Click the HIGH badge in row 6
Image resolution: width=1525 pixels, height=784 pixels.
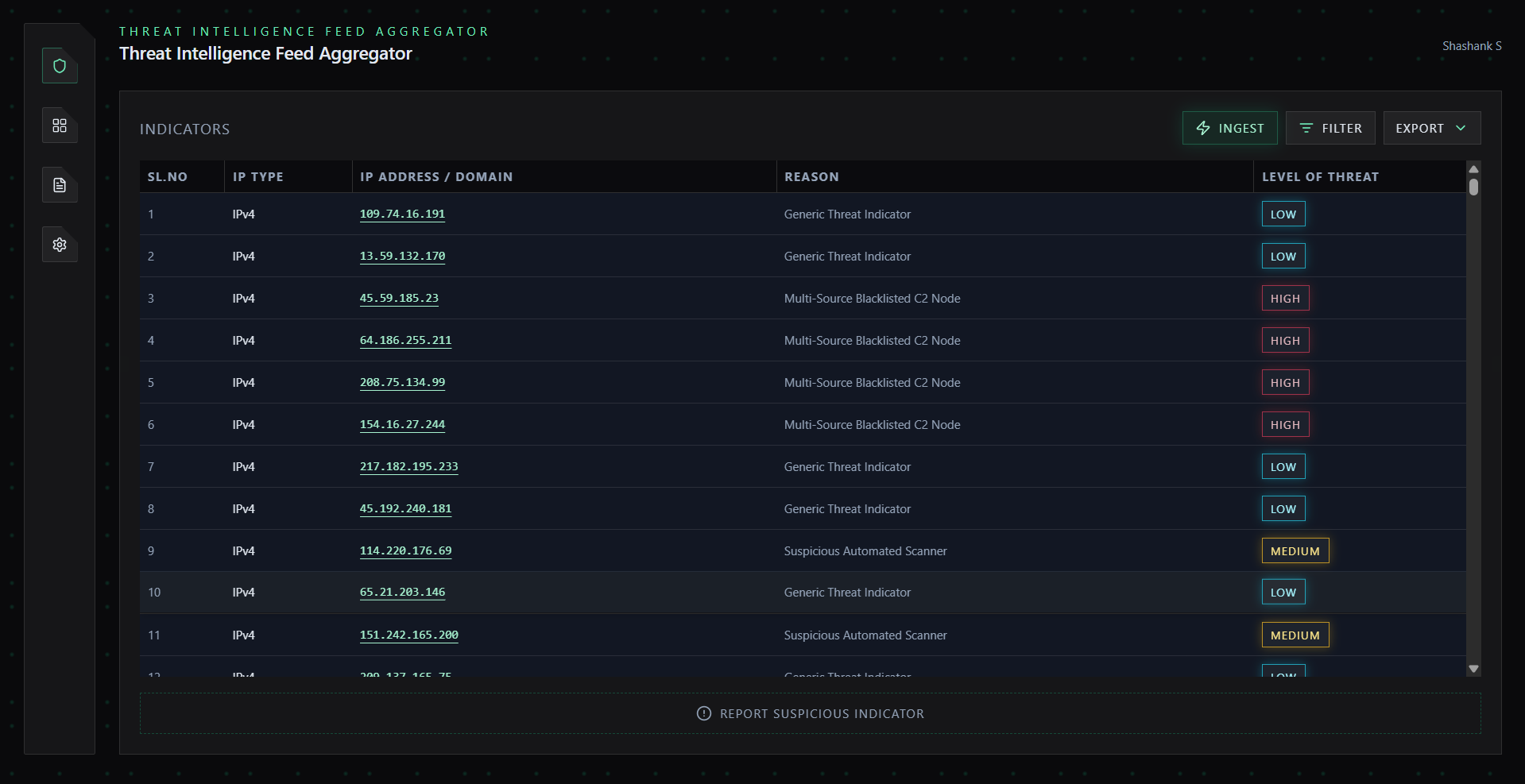click(x=1285, y=424)
